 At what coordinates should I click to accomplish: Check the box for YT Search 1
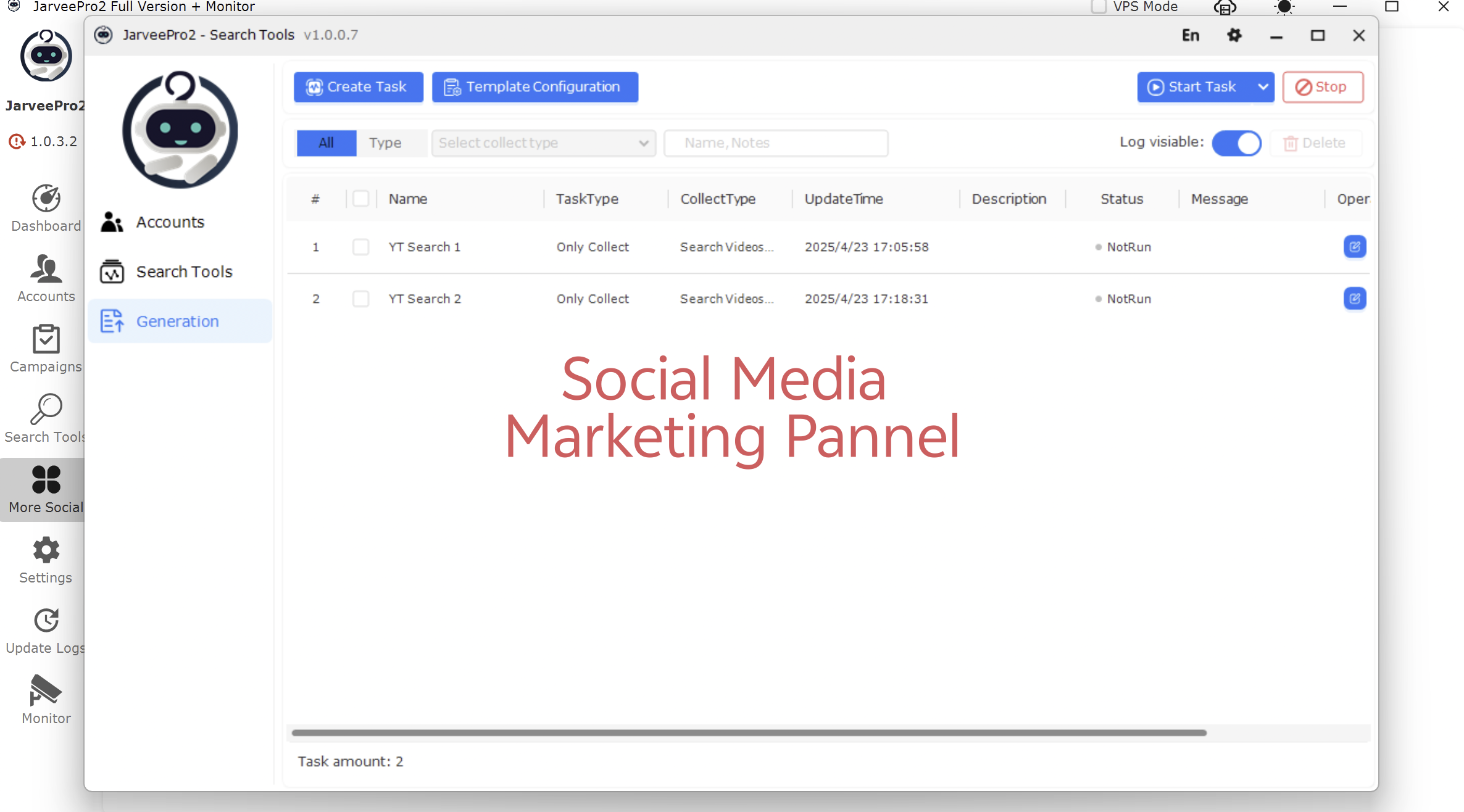tap(360, 247)
